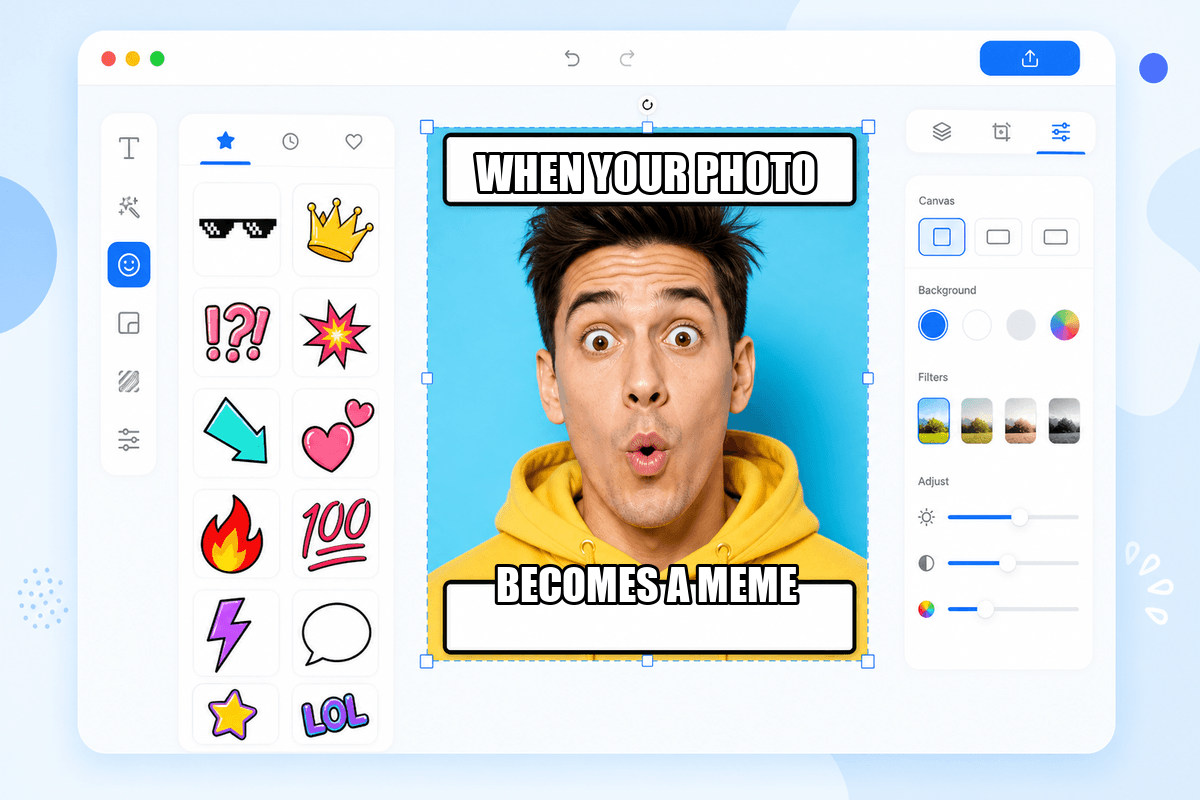Click the contrast slider handle
This screenshot has height=800, width=1200.
[1007, 563]
